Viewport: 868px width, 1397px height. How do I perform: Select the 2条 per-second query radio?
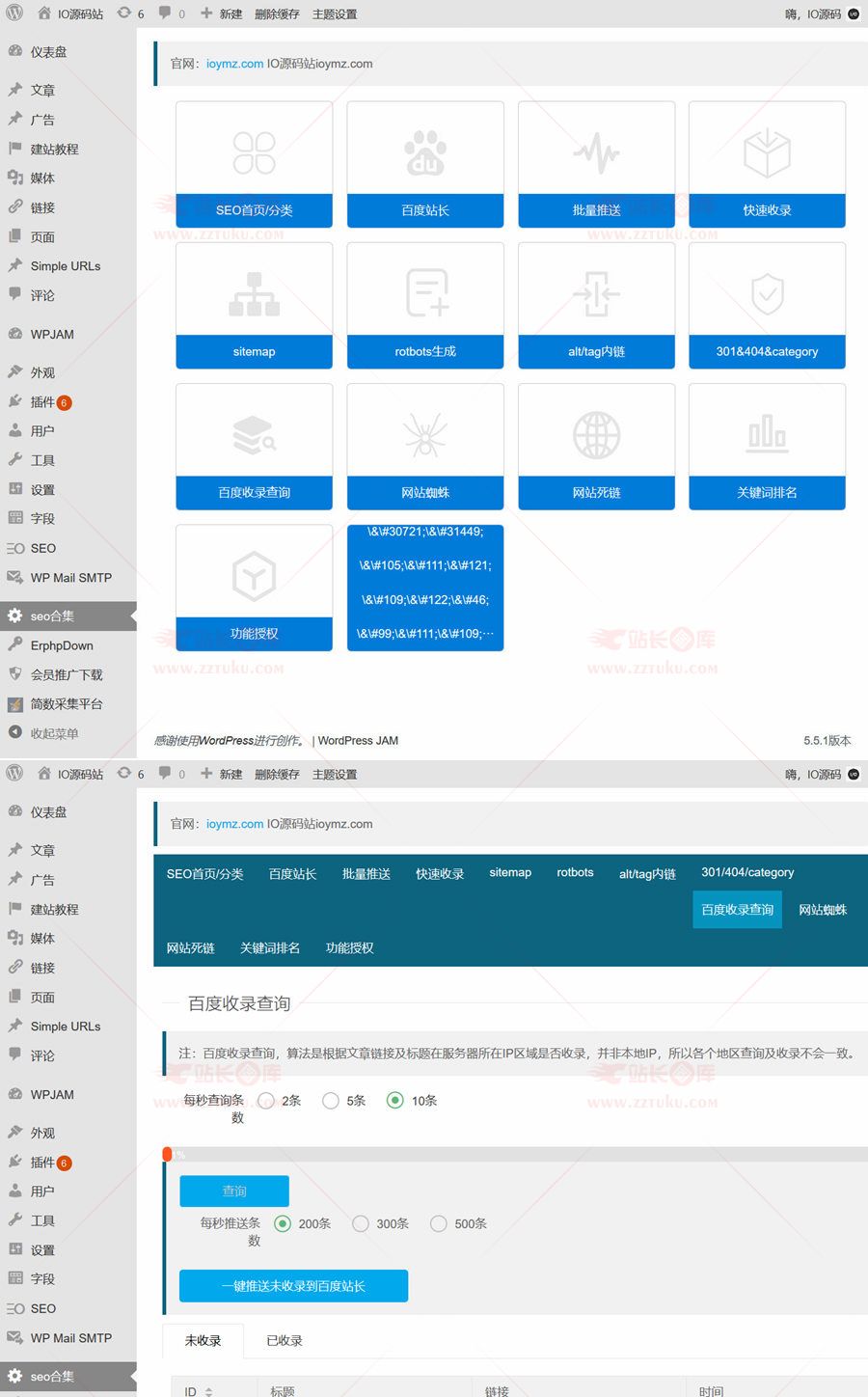[267, 1101]
